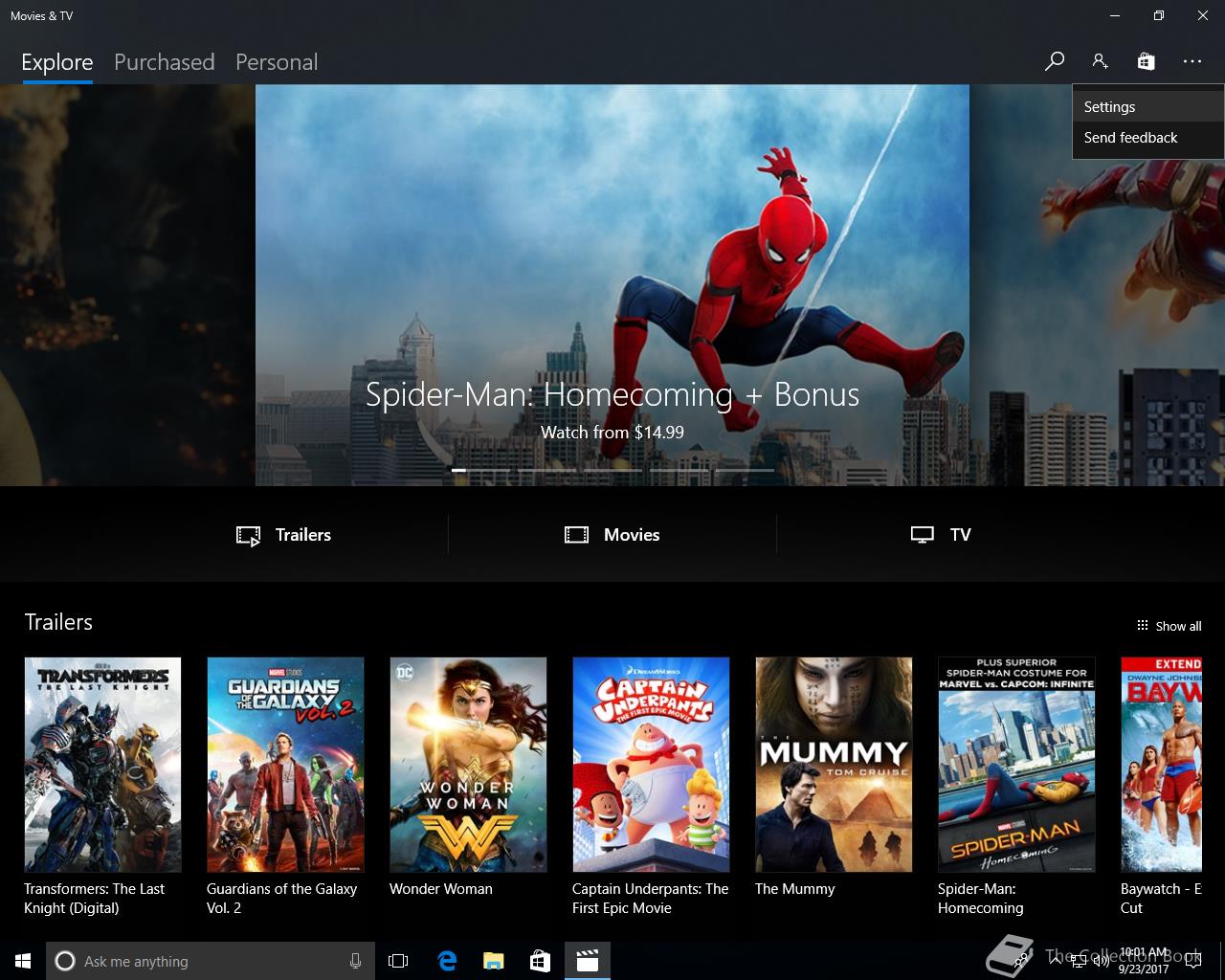This screenshot has height=980, width=1225.
Task: Open File Explorer from the taskbar
Action: click(493, 961)
